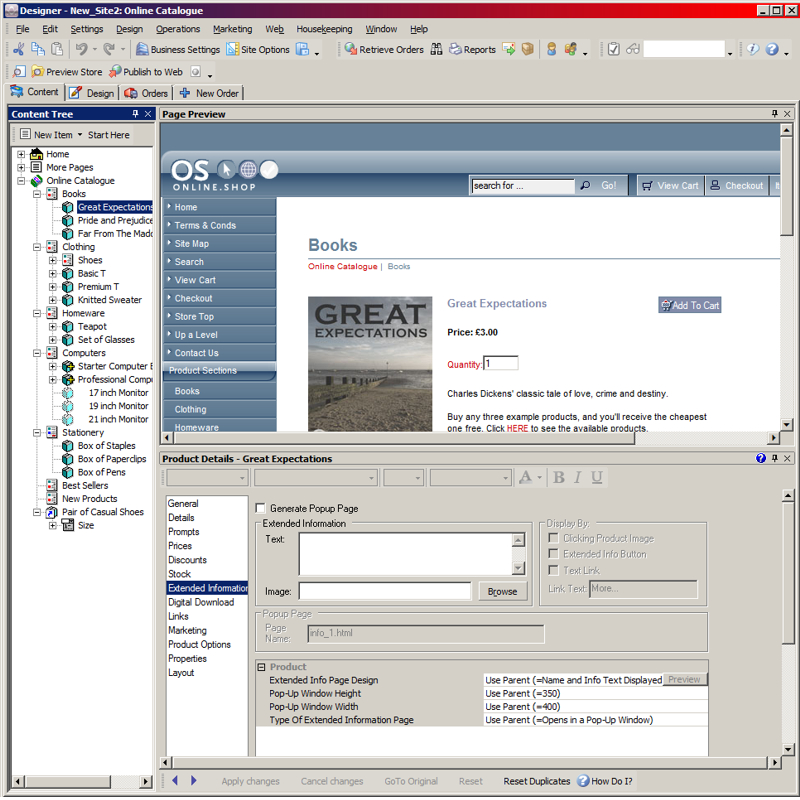Open Site Options from toolbar
Image resolution: width=800 pixels, height=800 pixels.
[258, 49]
